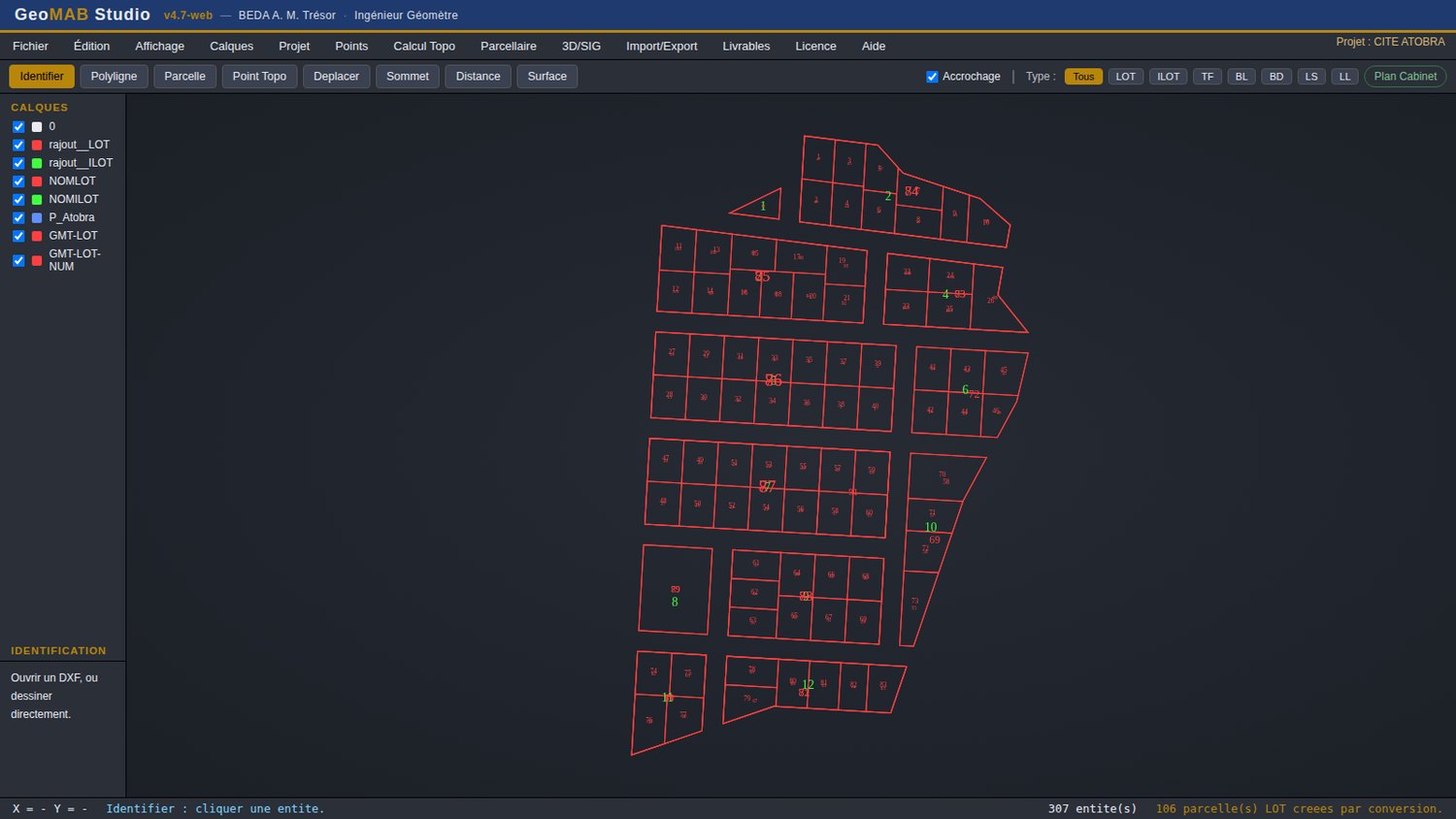The height and width of the screenshot is (819, 1456).
Task: Open the Licence menu
Action: [815, 46]
